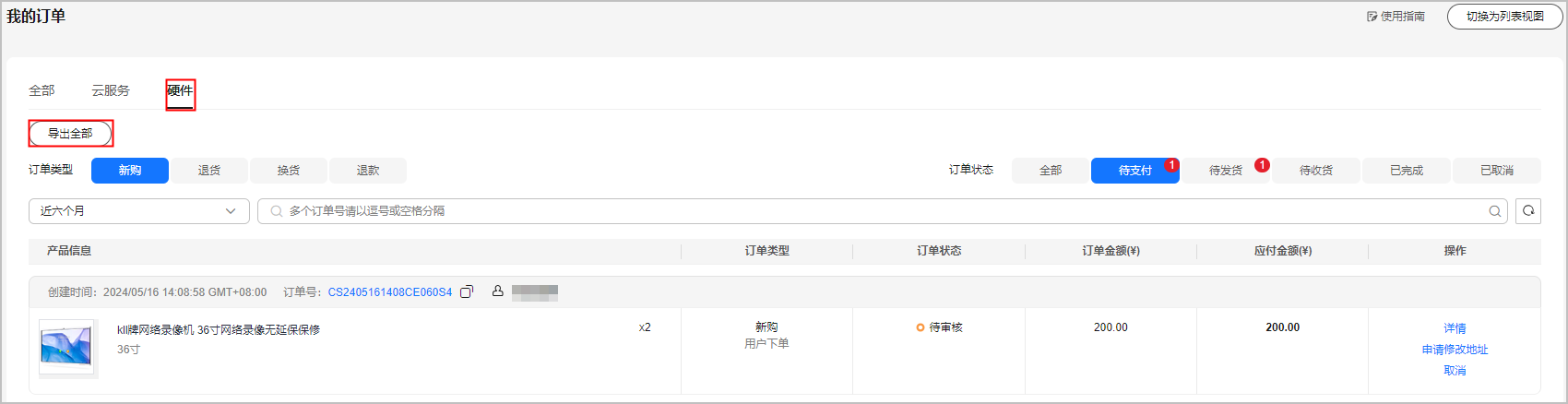
Task: Open the 使用指南 usage guide
Action: tap(1396, 17)
